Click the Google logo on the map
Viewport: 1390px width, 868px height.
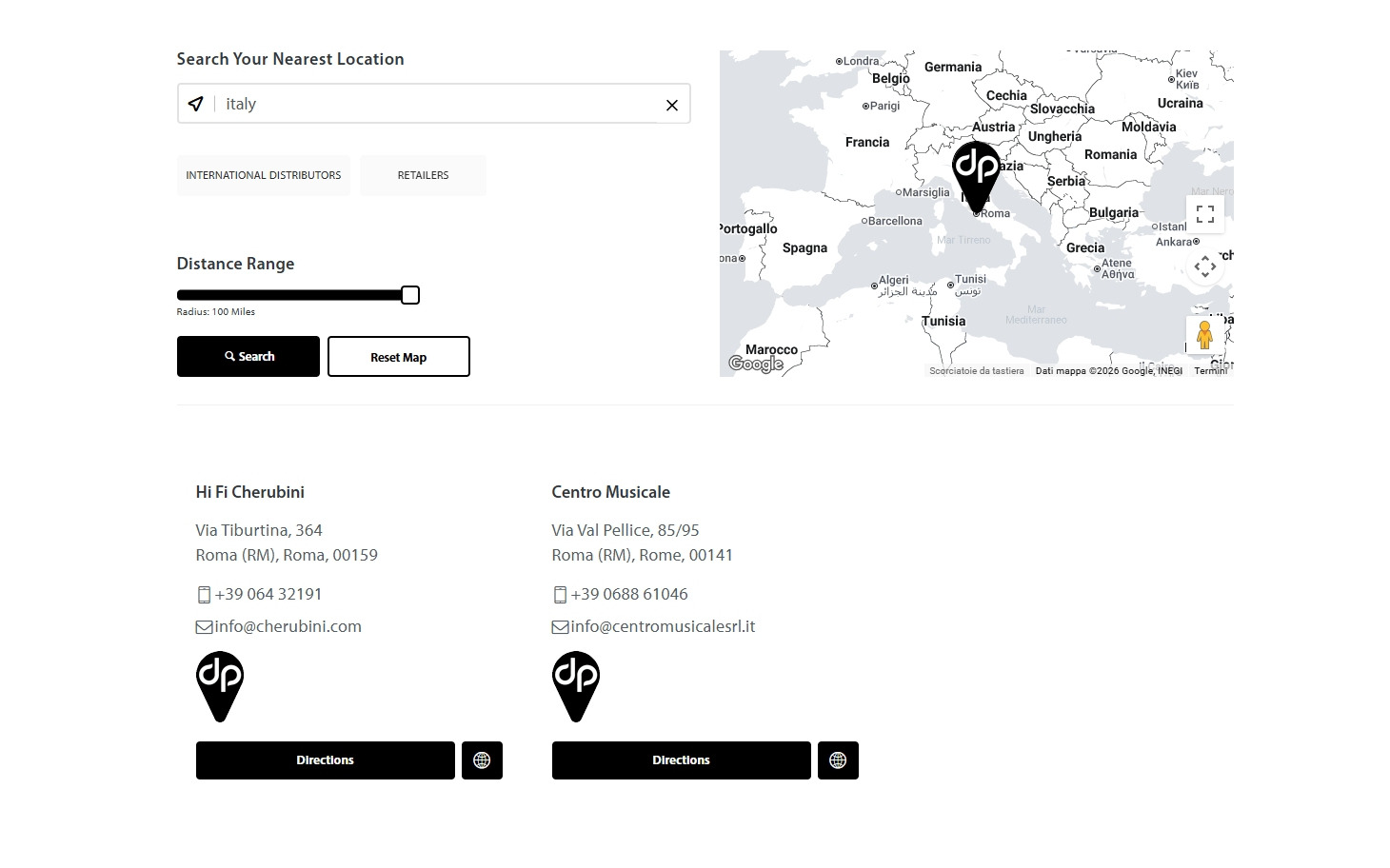755,364
